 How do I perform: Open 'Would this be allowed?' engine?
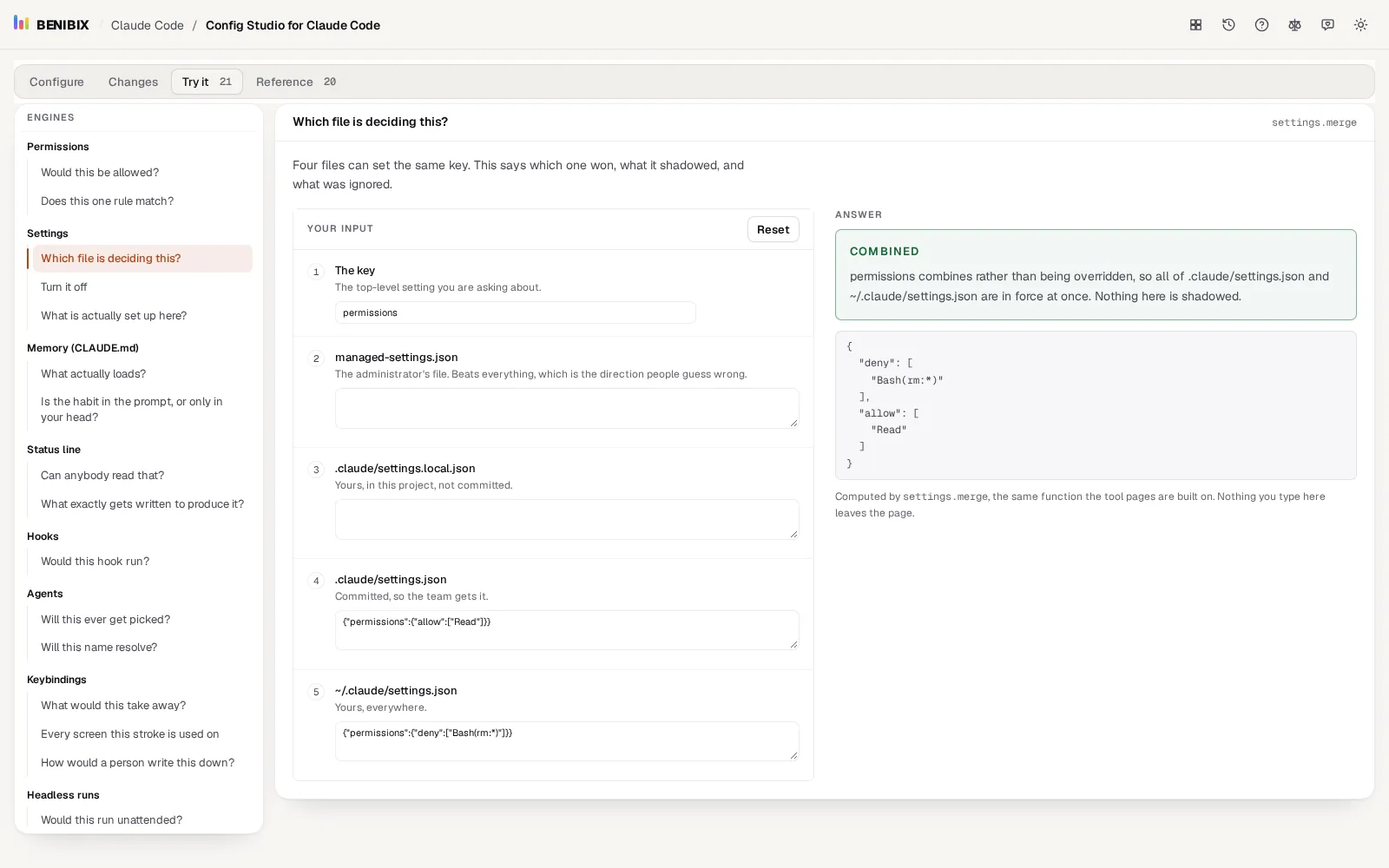coord(142,173)
